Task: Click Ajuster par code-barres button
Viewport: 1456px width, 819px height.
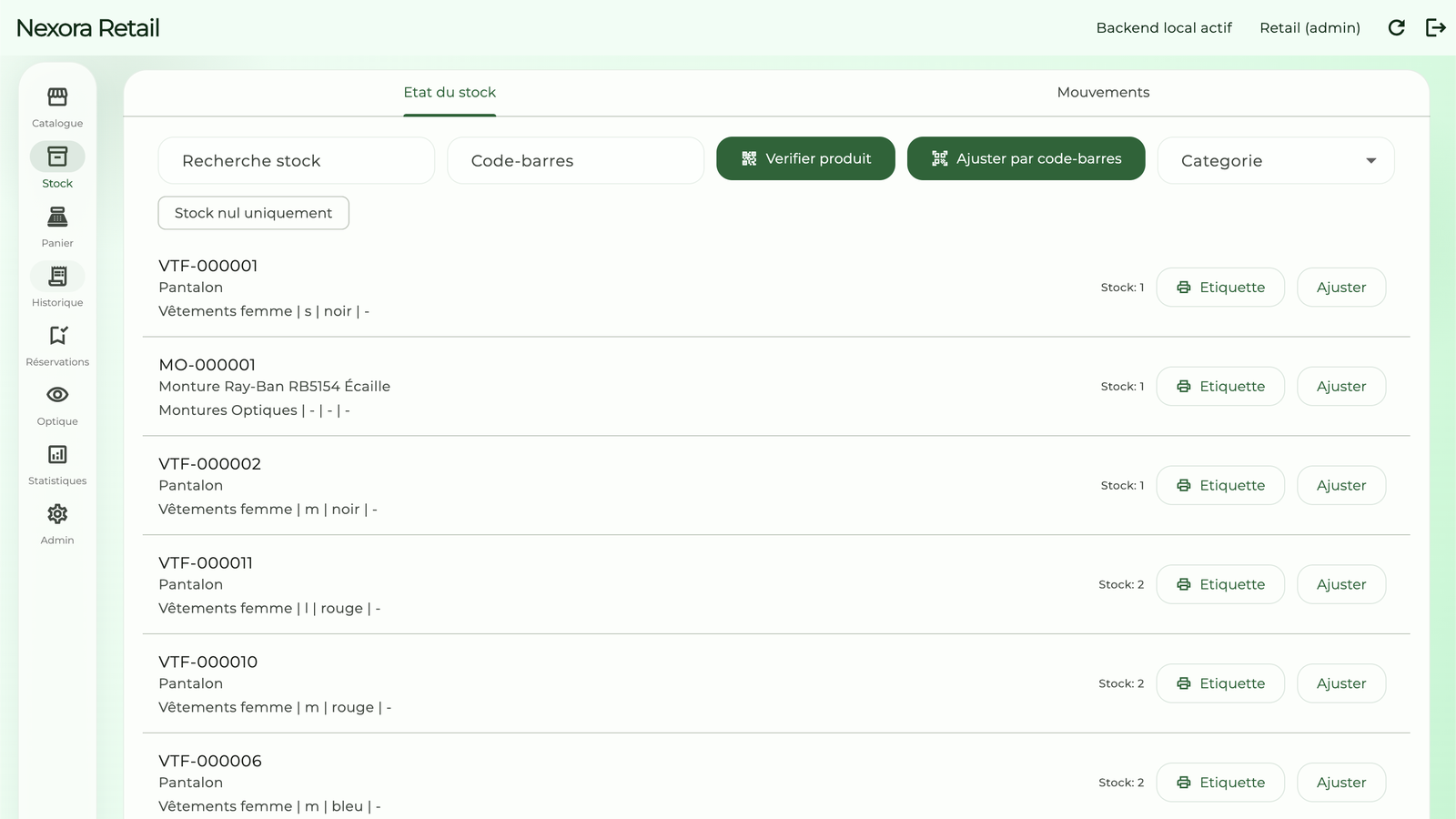Action: pos(1026,158)
